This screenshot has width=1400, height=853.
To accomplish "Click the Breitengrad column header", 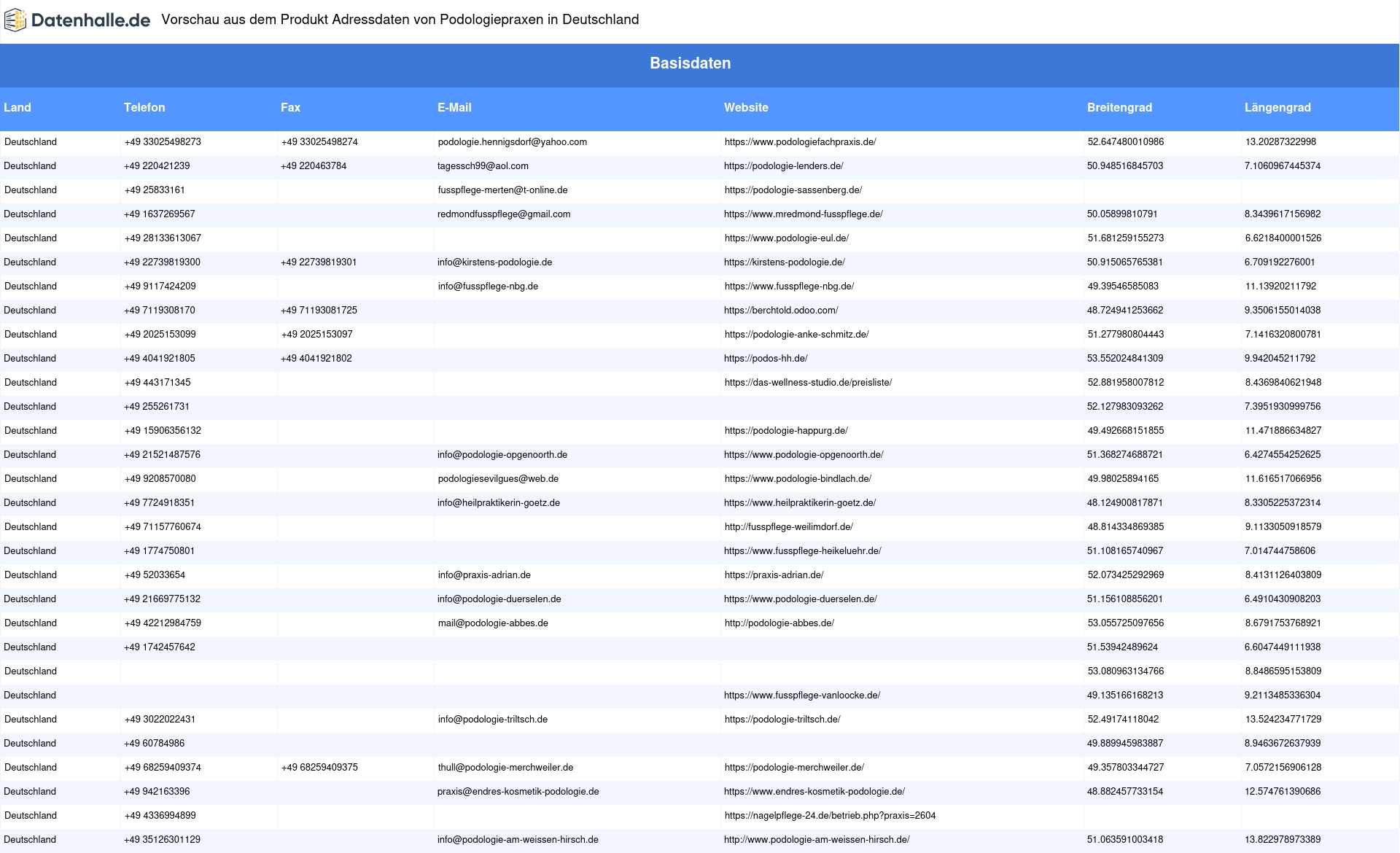I will point(1119,107).
